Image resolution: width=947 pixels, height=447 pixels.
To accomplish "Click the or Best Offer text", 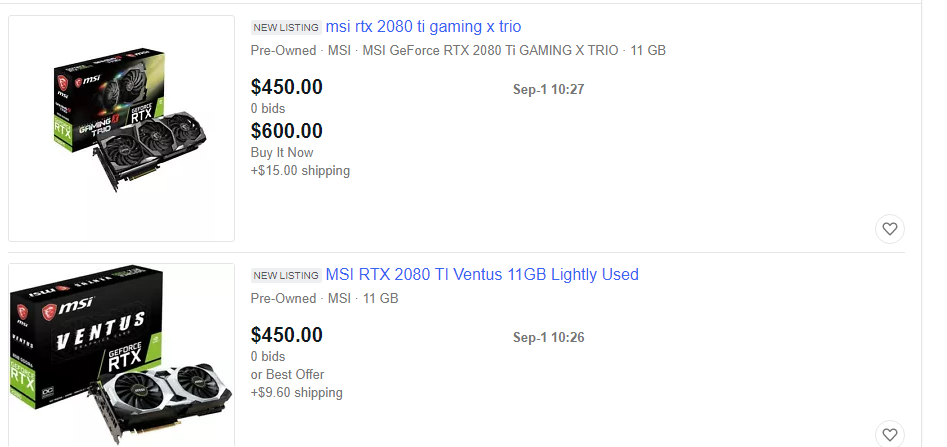I will 287,375.
